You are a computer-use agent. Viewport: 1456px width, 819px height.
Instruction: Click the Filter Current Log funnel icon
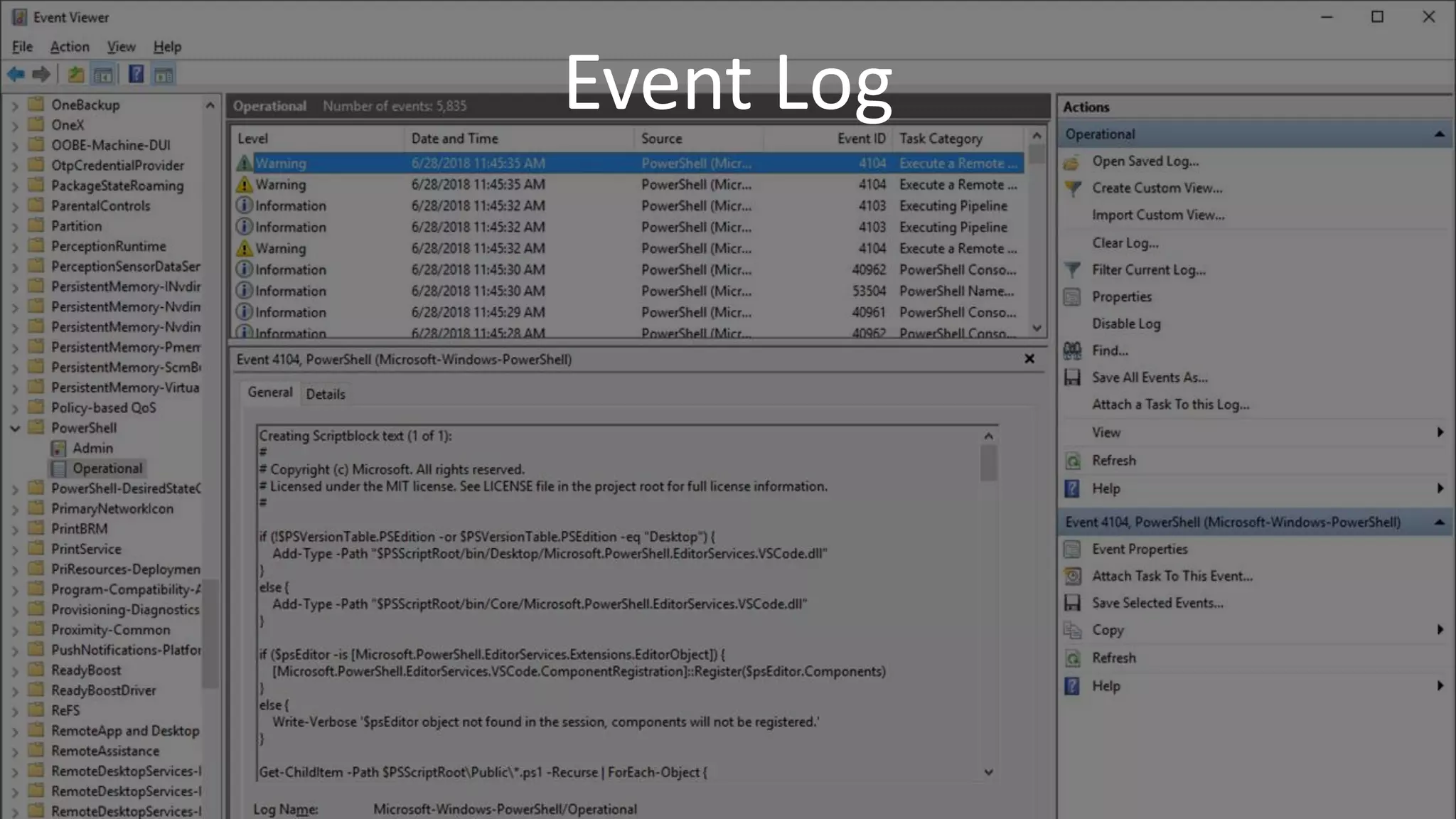click(x=1072, y=270)
